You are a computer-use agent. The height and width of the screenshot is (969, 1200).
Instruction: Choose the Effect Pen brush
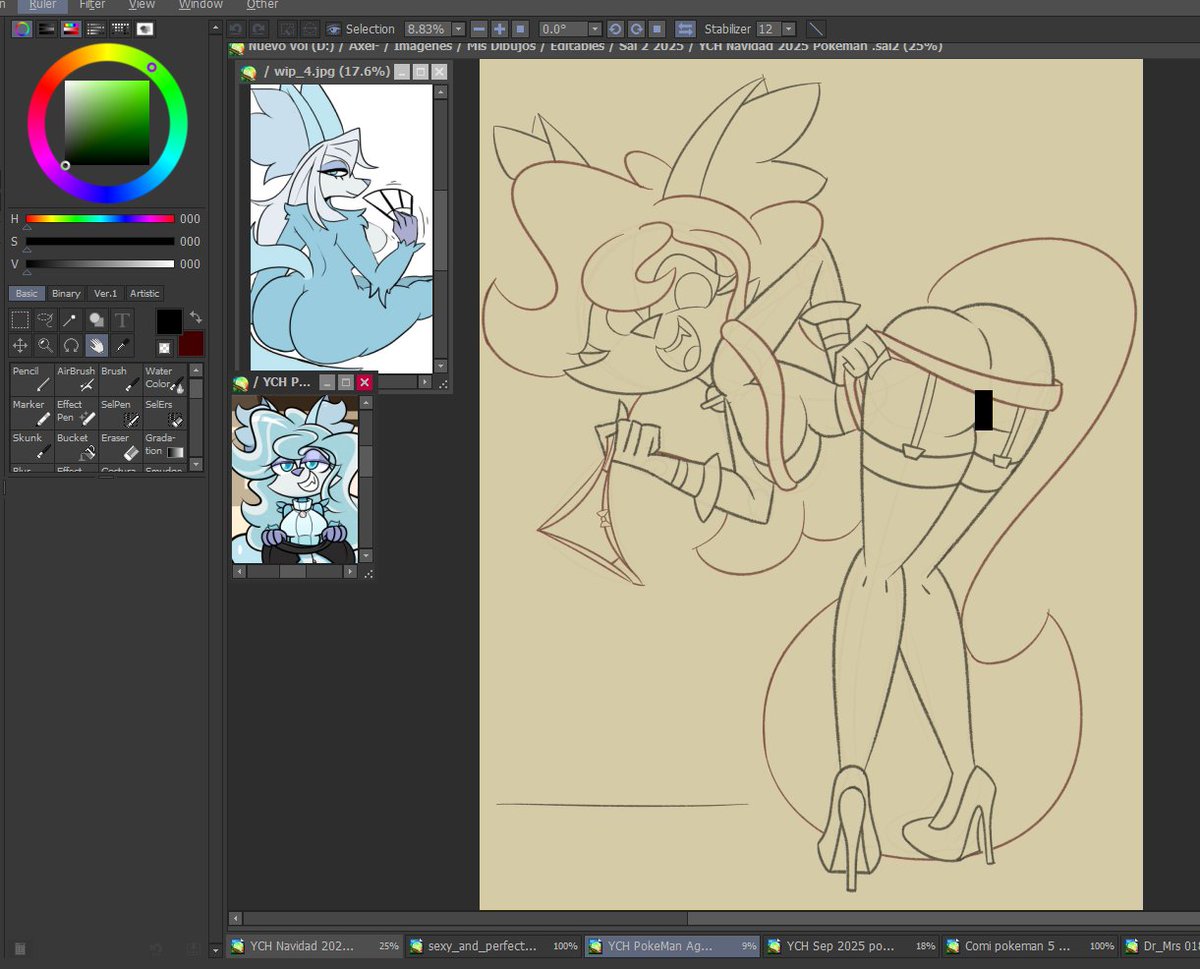(76, 413)
